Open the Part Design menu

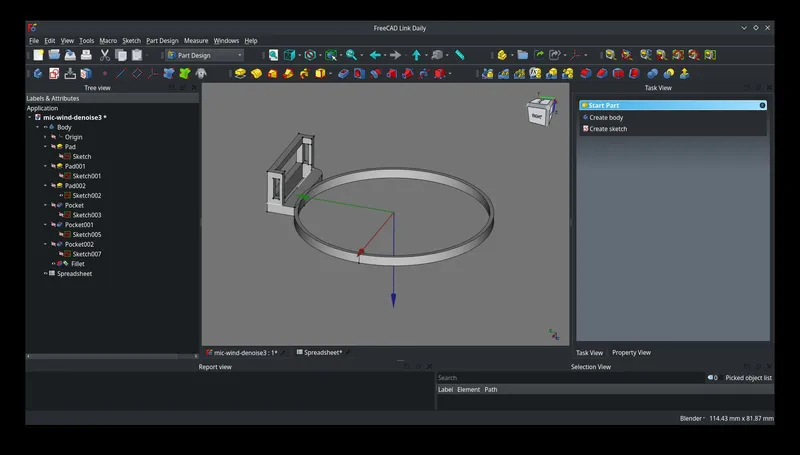162,41
